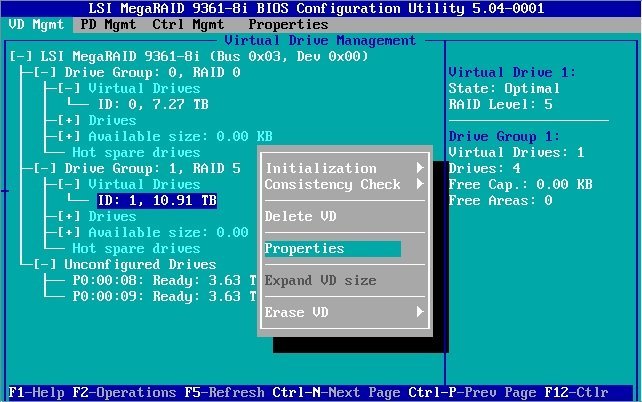Select Hot spare drives under Drive Group 0
The image size is (642, 402).
[136, 152]
